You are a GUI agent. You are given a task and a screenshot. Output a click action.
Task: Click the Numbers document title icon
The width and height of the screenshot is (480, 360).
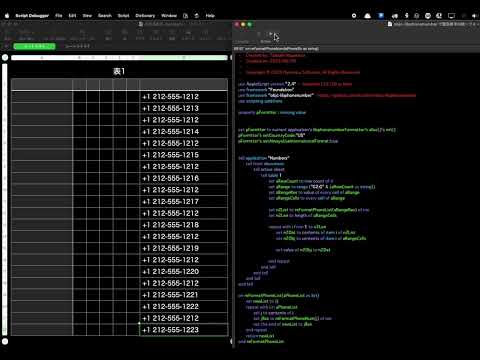141,24
